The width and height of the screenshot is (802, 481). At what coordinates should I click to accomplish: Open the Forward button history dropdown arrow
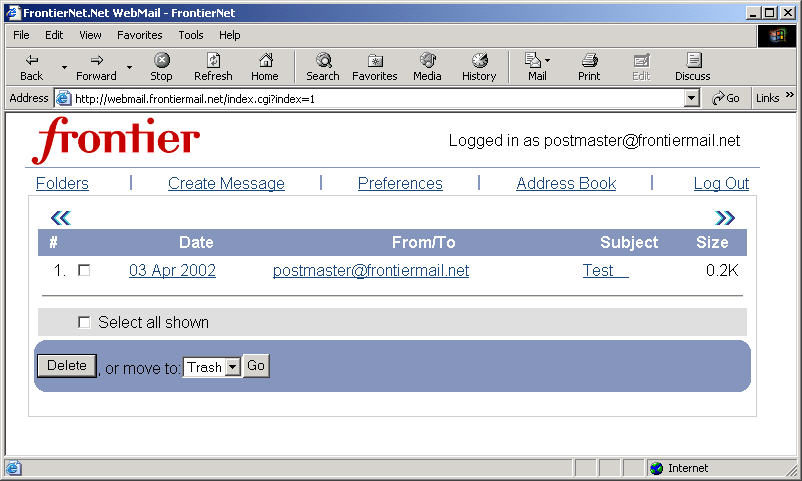point(129,67)
